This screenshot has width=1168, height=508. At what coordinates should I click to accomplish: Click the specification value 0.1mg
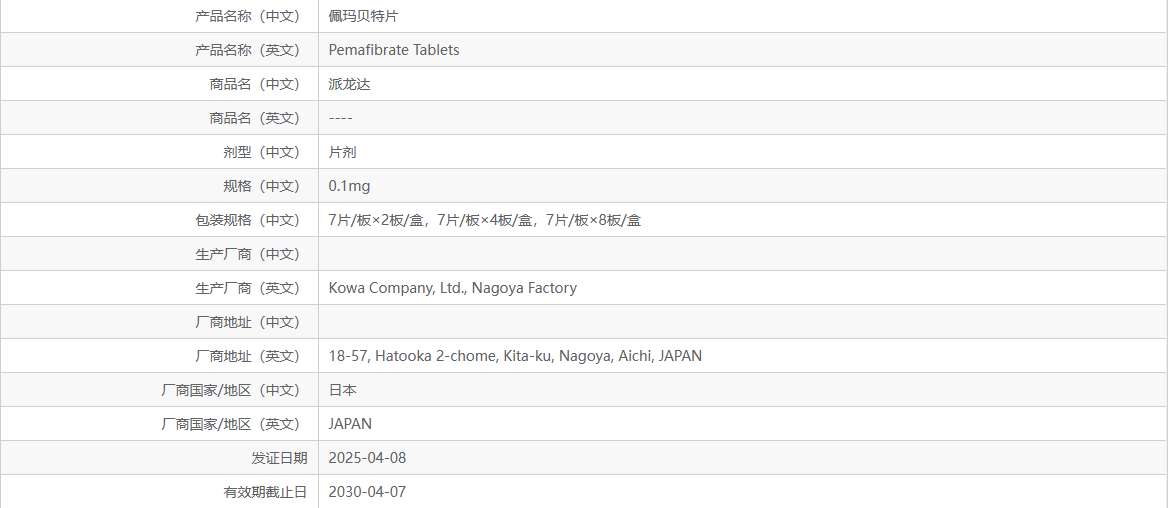pos(349,186)
